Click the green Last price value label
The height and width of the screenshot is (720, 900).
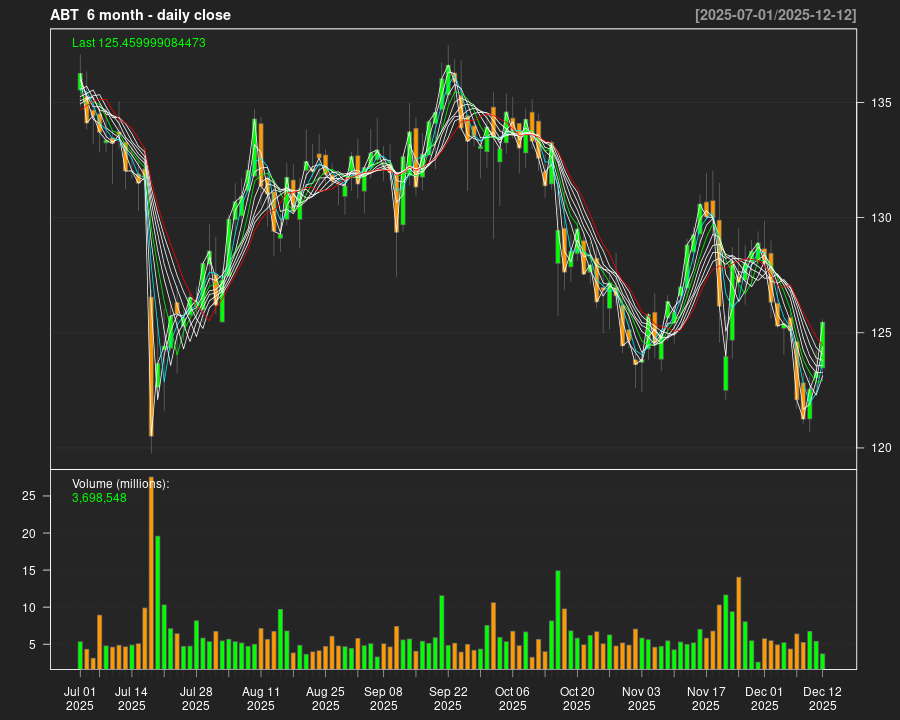pyautogui.click(x=139, y=43)
